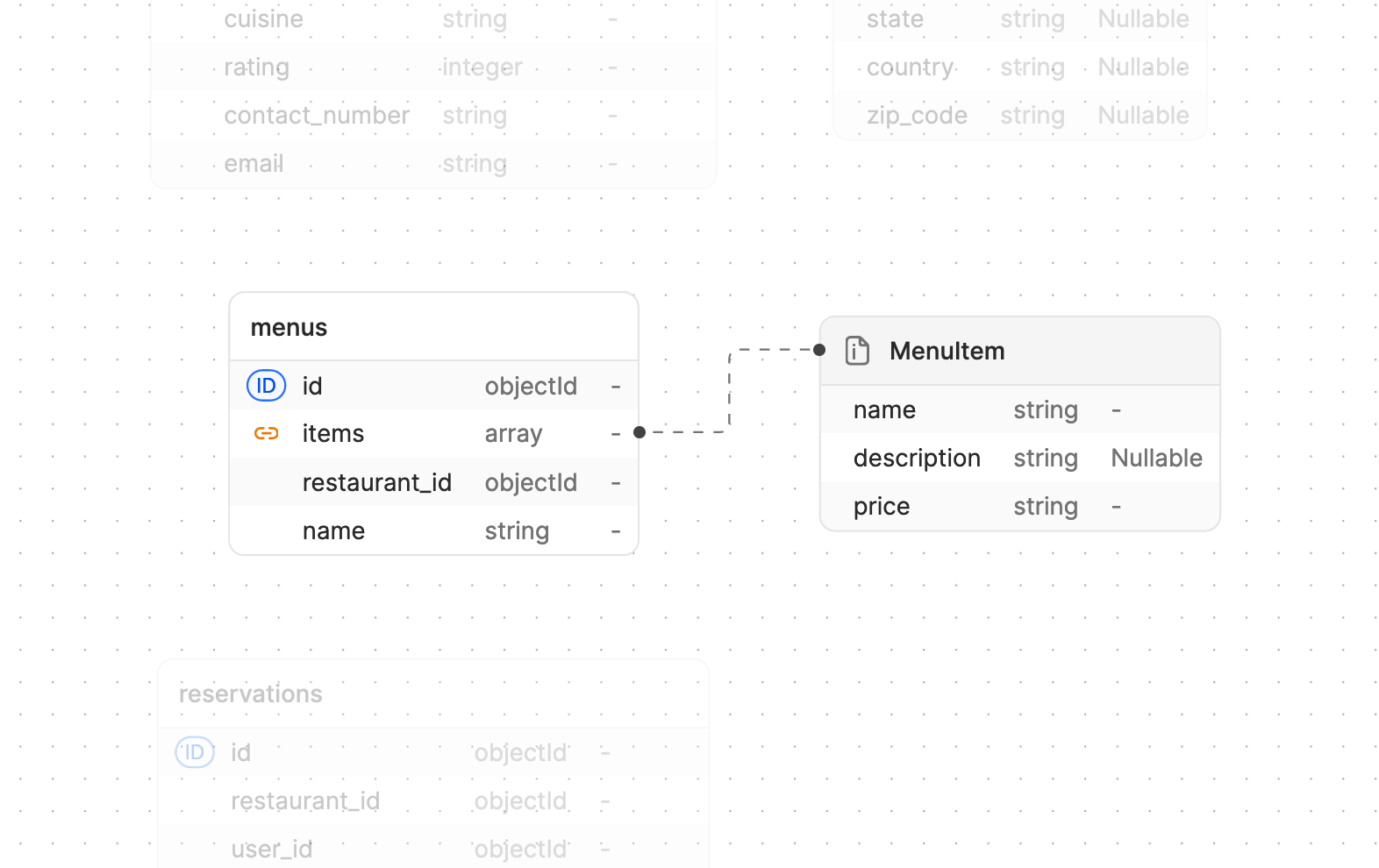1379x868 pixels.
Task: Click the dashed relationship line between tables
Action: [730, 391]
